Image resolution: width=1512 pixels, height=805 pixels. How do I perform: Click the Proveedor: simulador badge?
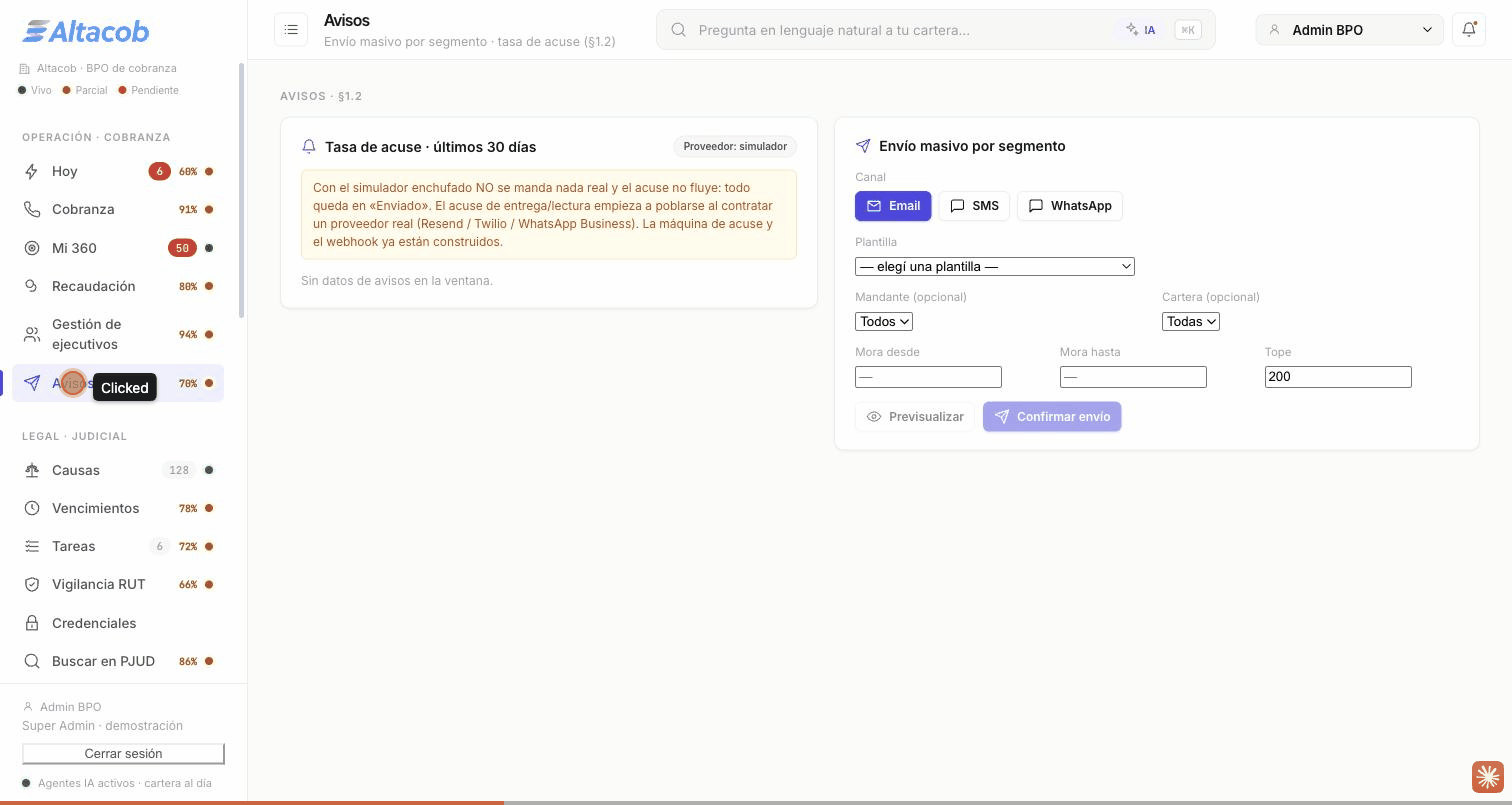click(735, 147)
